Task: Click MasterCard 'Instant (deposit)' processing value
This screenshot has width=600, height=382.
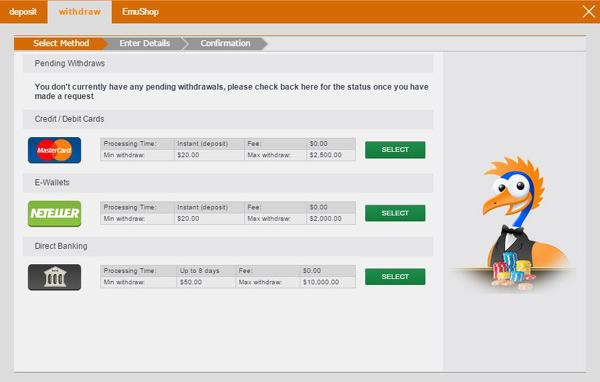Action: click(x=202, y=144)
